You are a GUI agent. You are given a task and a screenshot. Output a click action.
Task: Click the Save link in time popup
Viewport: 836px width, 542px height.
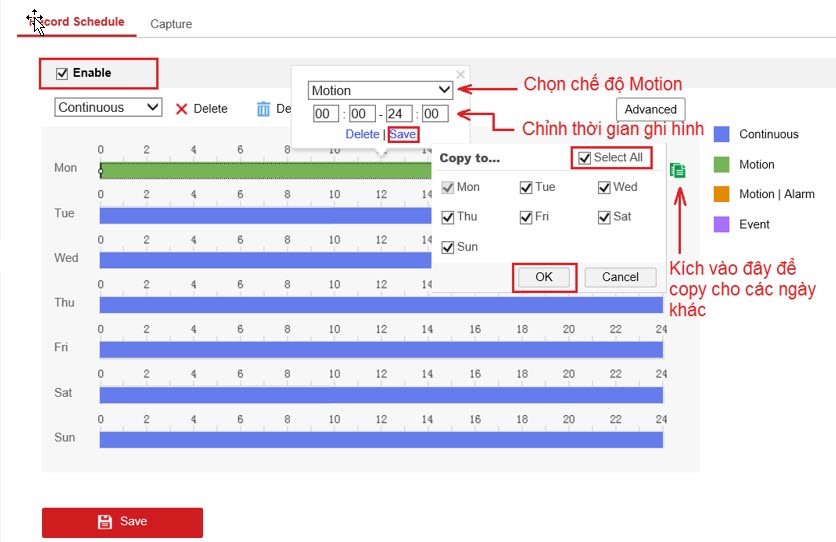403,134
